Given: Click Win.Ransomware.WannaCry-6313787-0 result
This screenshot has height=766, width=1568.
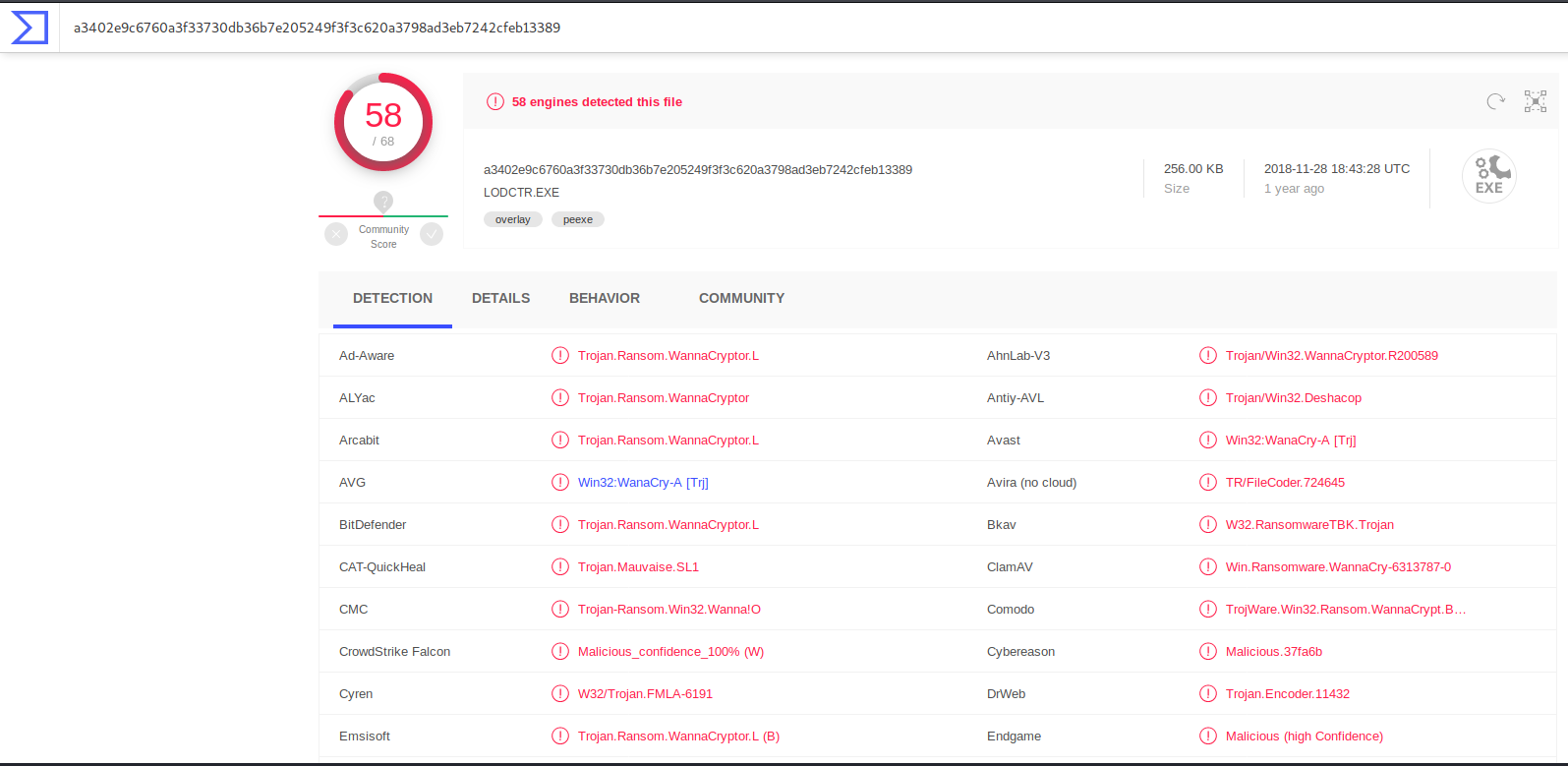Looking at the screenshot, I should click(1338, 566).
